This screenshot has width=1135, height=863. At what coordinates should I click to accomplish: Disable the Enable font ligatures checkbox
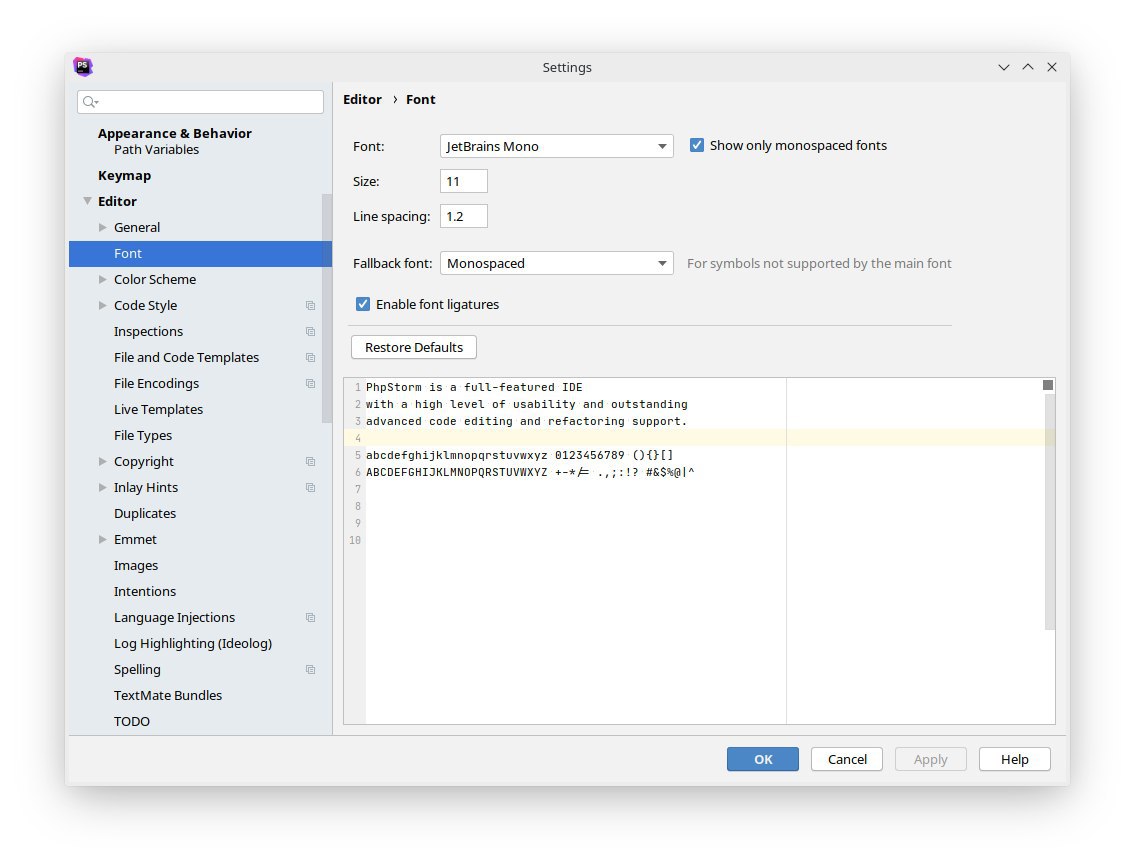(363, 304)
